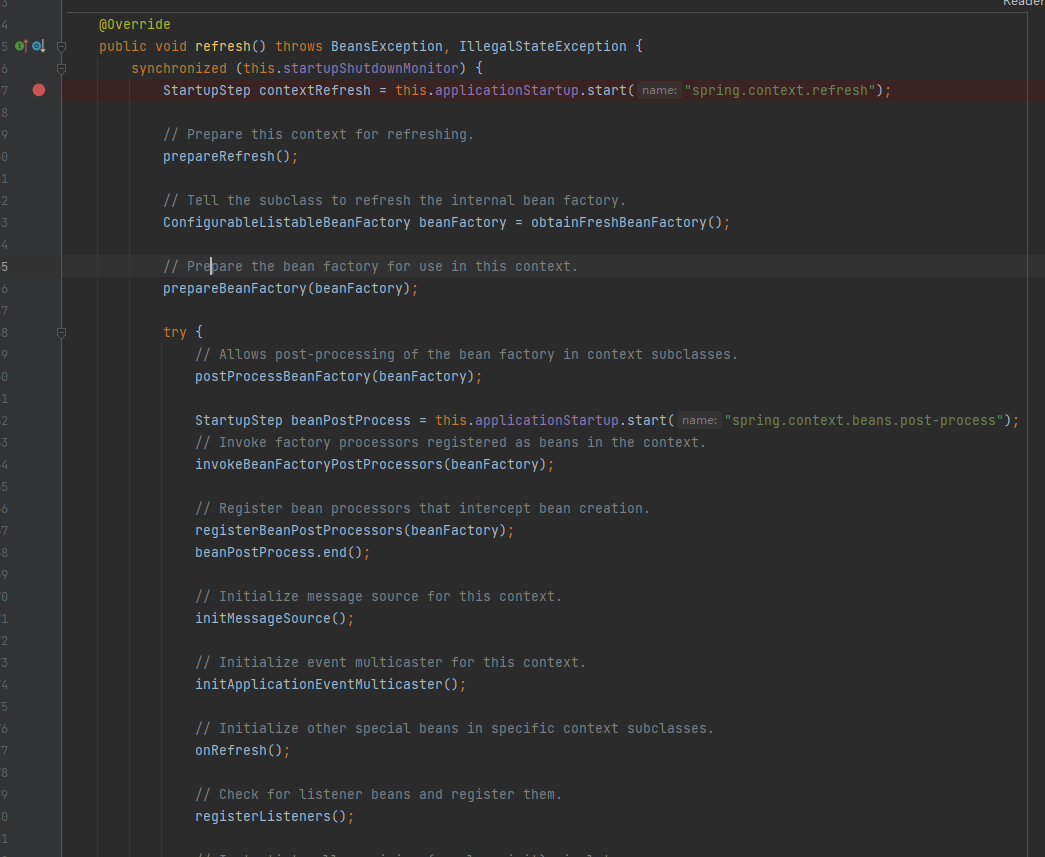Click the comment 'Tell the subclass to refresh'

(395, 201)
